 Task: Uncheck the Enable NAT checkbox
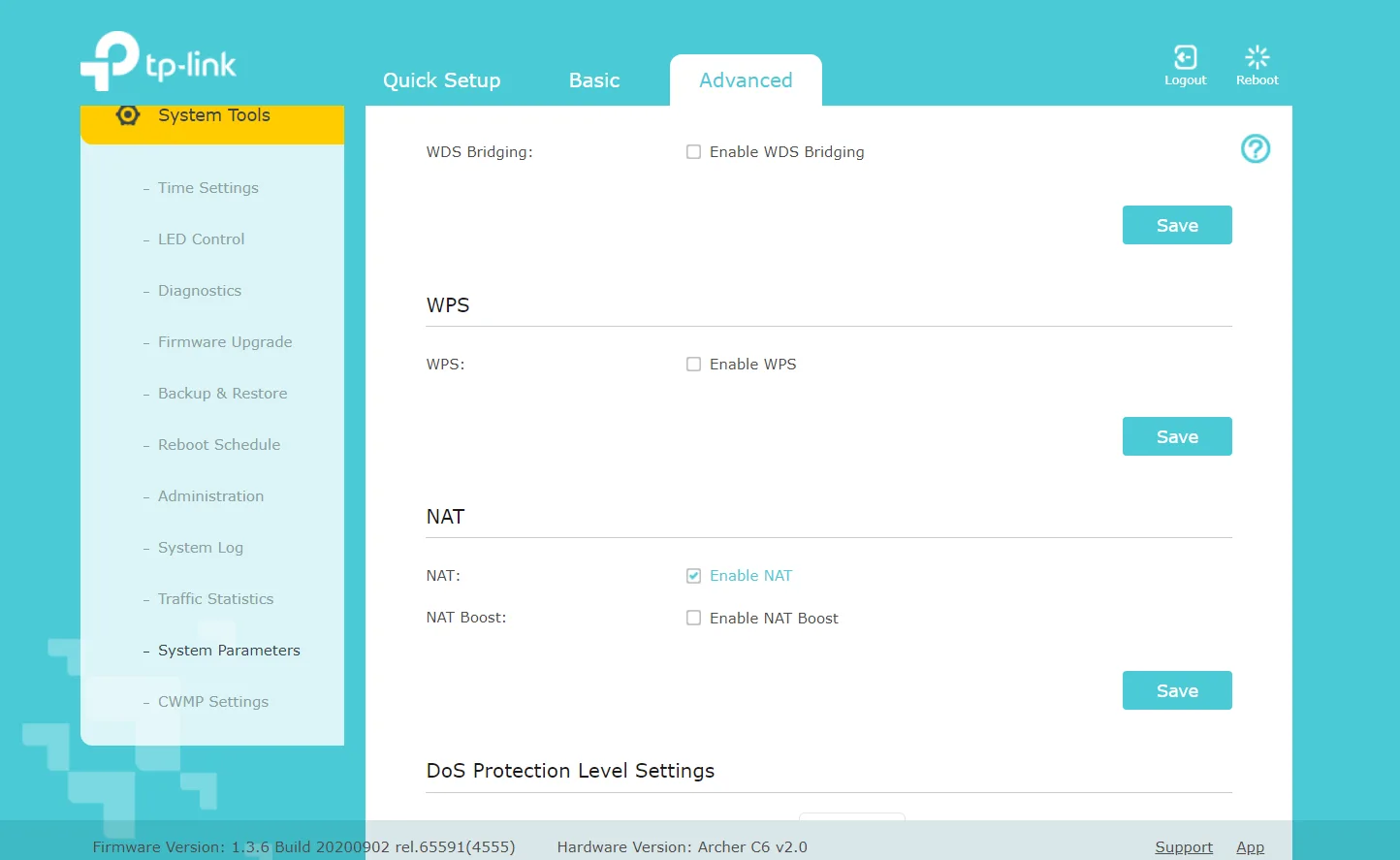(693, 576)
